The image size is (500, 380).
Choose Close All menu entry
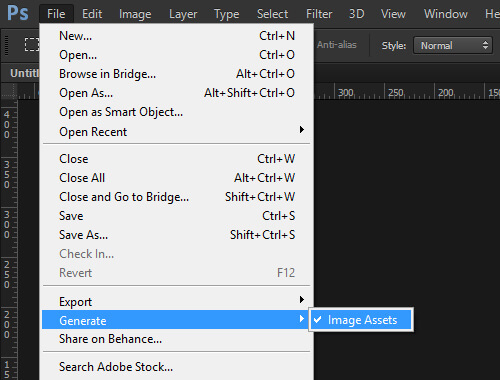tap(177, 178)
